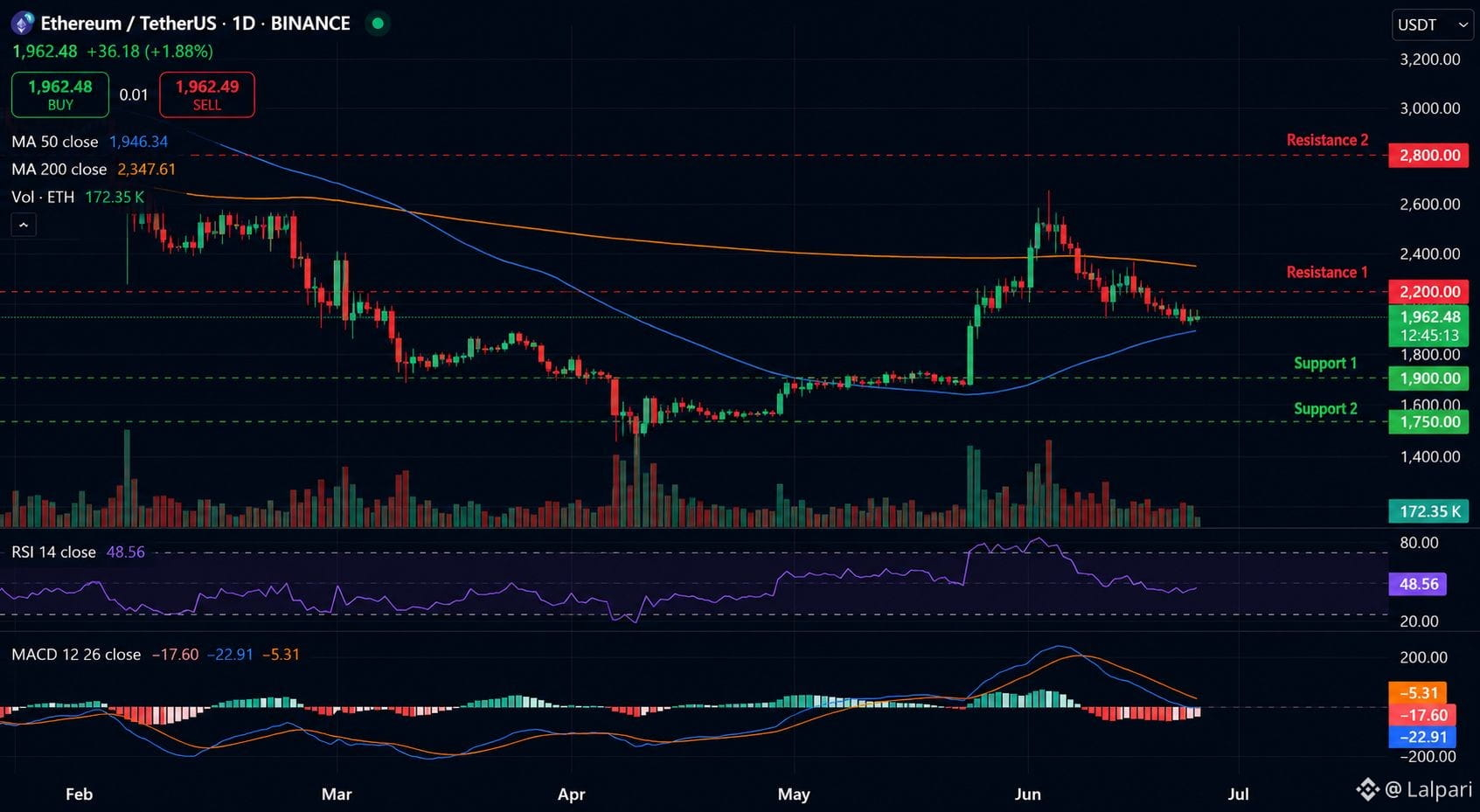Open the USDT currency dropdown
The image size is (1480, 812).
tap(1433, 24)
